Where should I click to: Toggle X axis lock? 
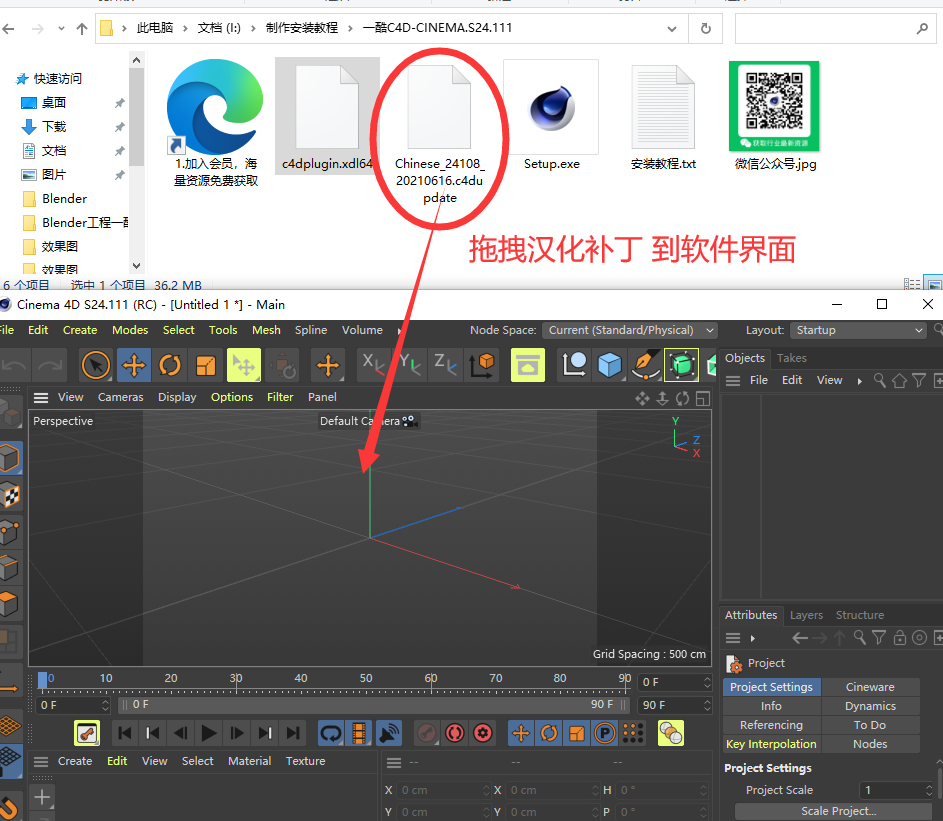[x=373, y=364]
